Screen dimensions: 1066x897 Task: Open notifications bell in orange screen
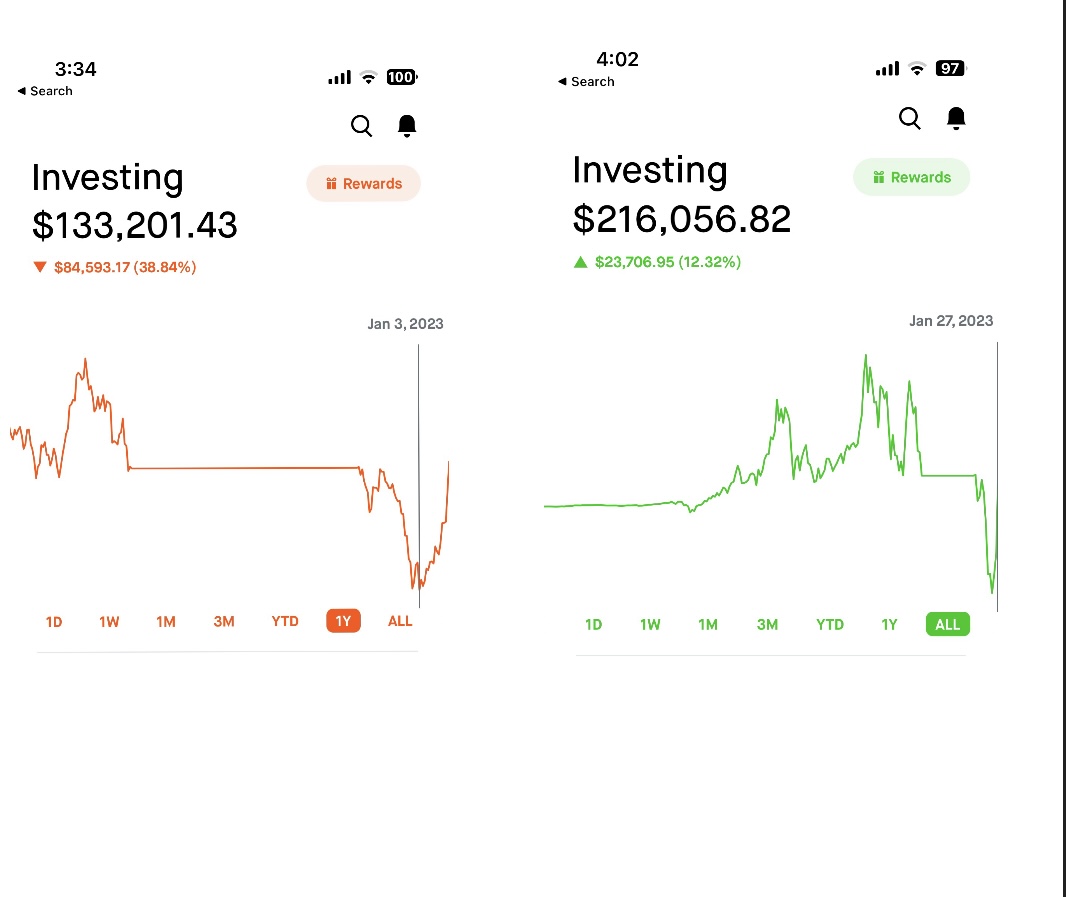[407, 126]
